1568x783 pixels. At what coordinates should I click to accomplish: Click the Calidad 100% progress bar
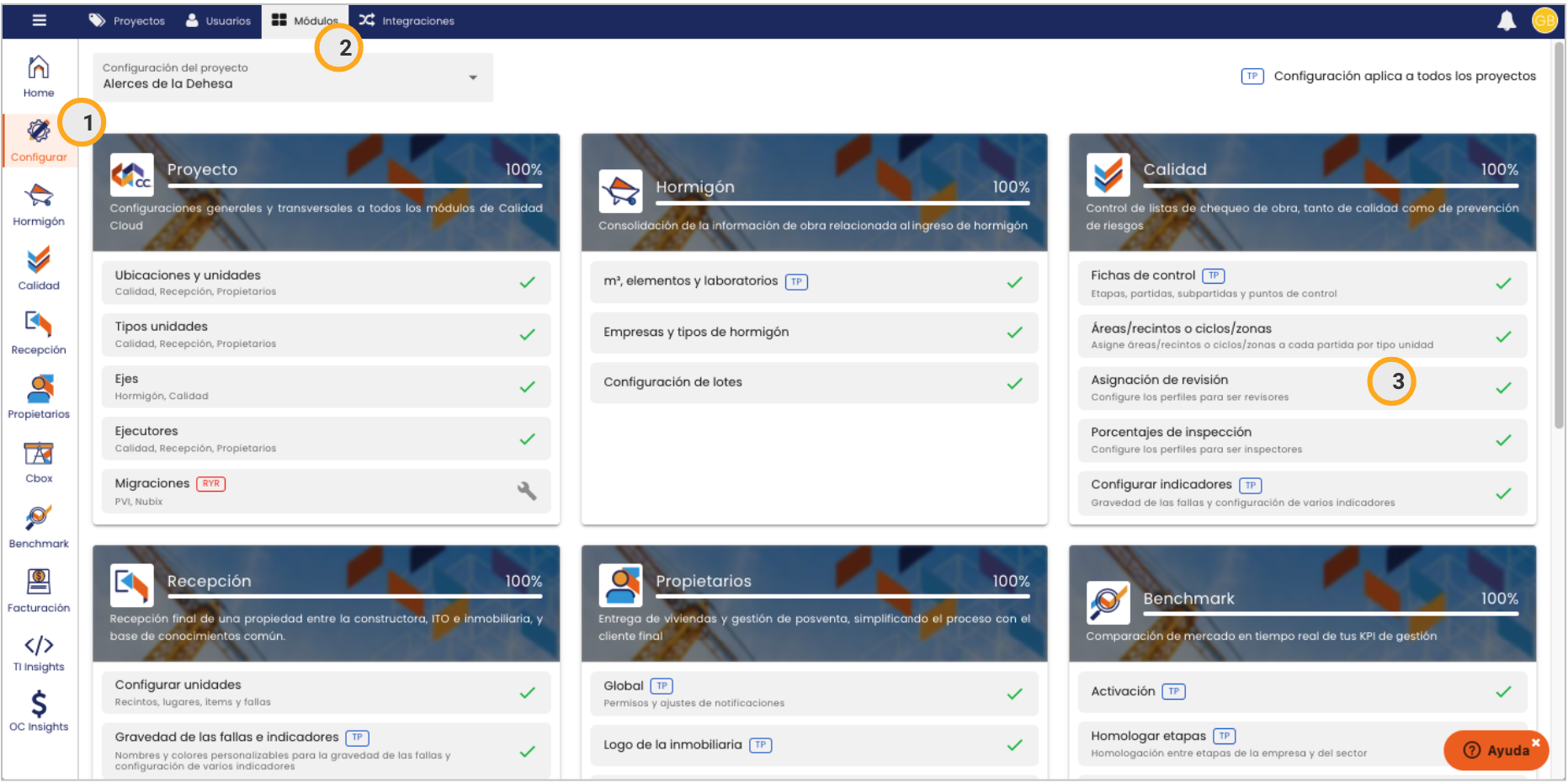1330,185
